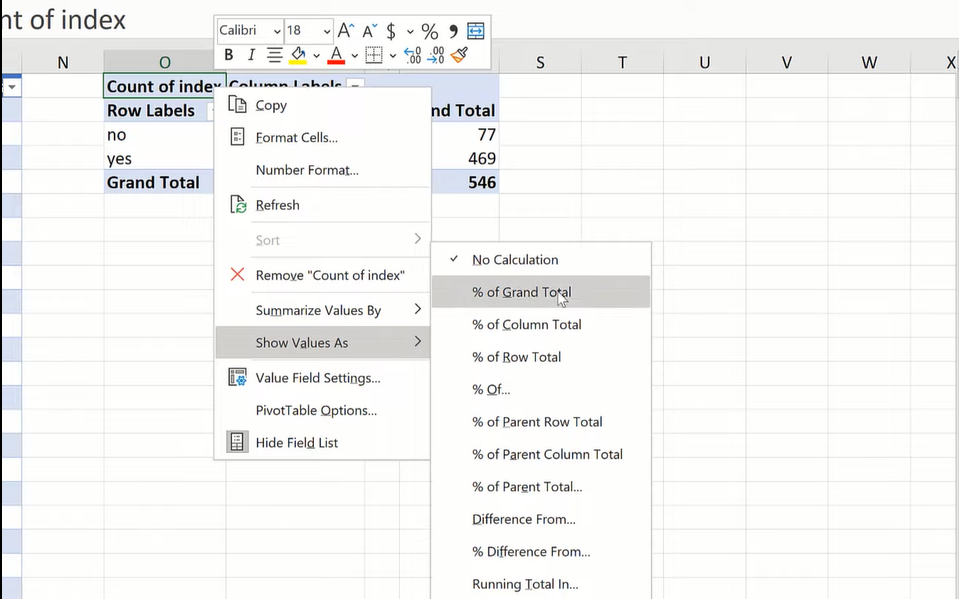Open accounting format dropdown arrow
Screen dimensions: 959x599
click(410, 31)
